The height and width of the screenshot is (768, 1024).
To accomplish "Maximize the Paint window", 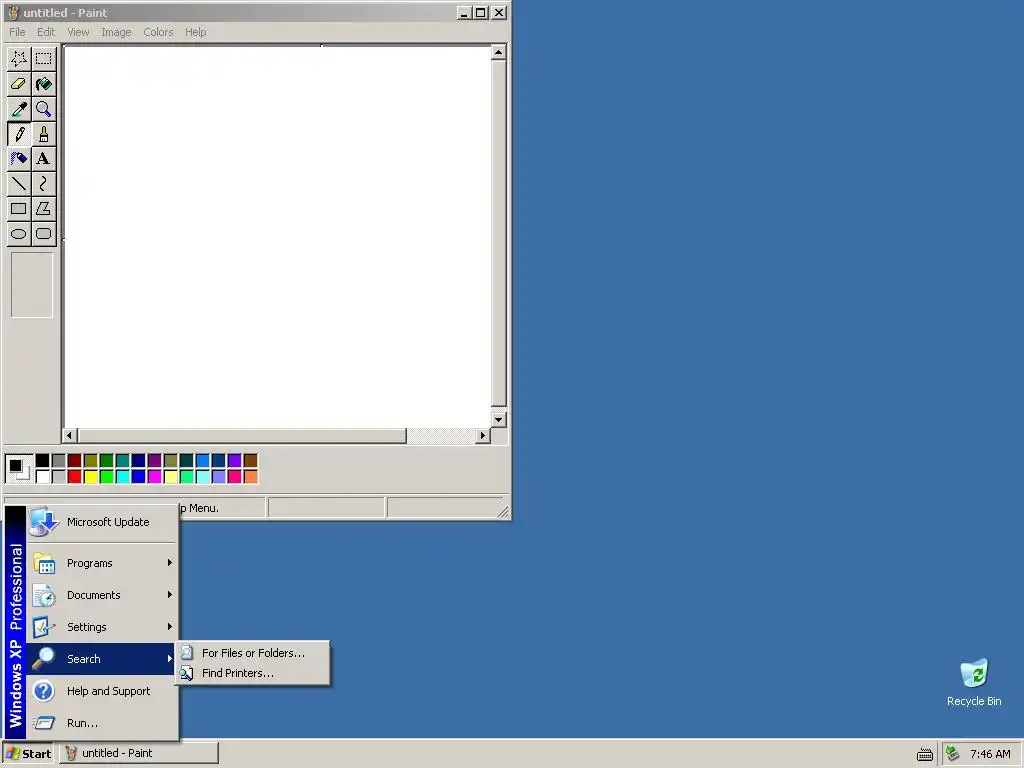I will [x=480, y=12].
